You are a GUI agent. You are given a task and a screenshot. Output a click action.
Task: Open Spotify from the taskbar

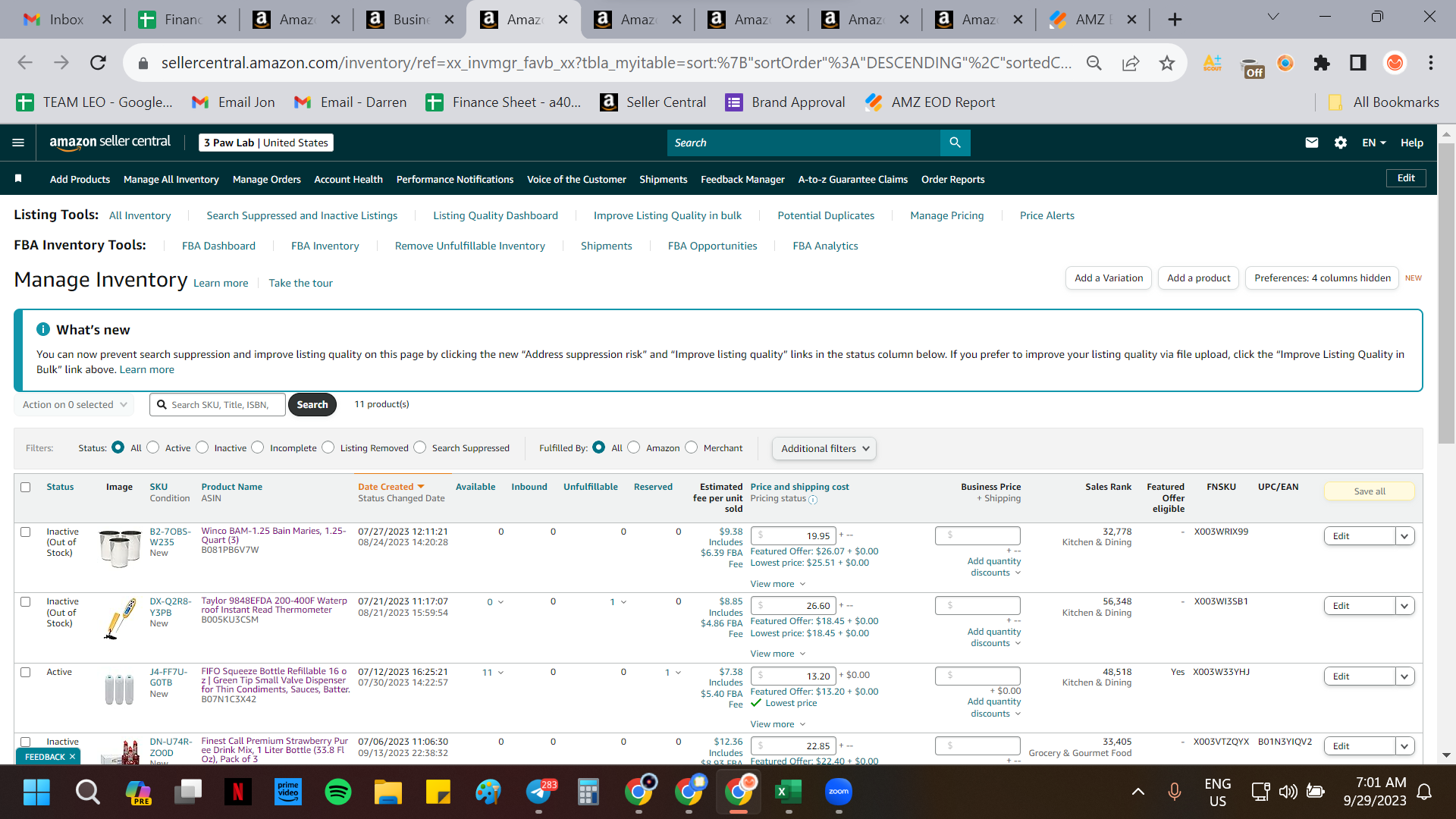click(338, 792)
